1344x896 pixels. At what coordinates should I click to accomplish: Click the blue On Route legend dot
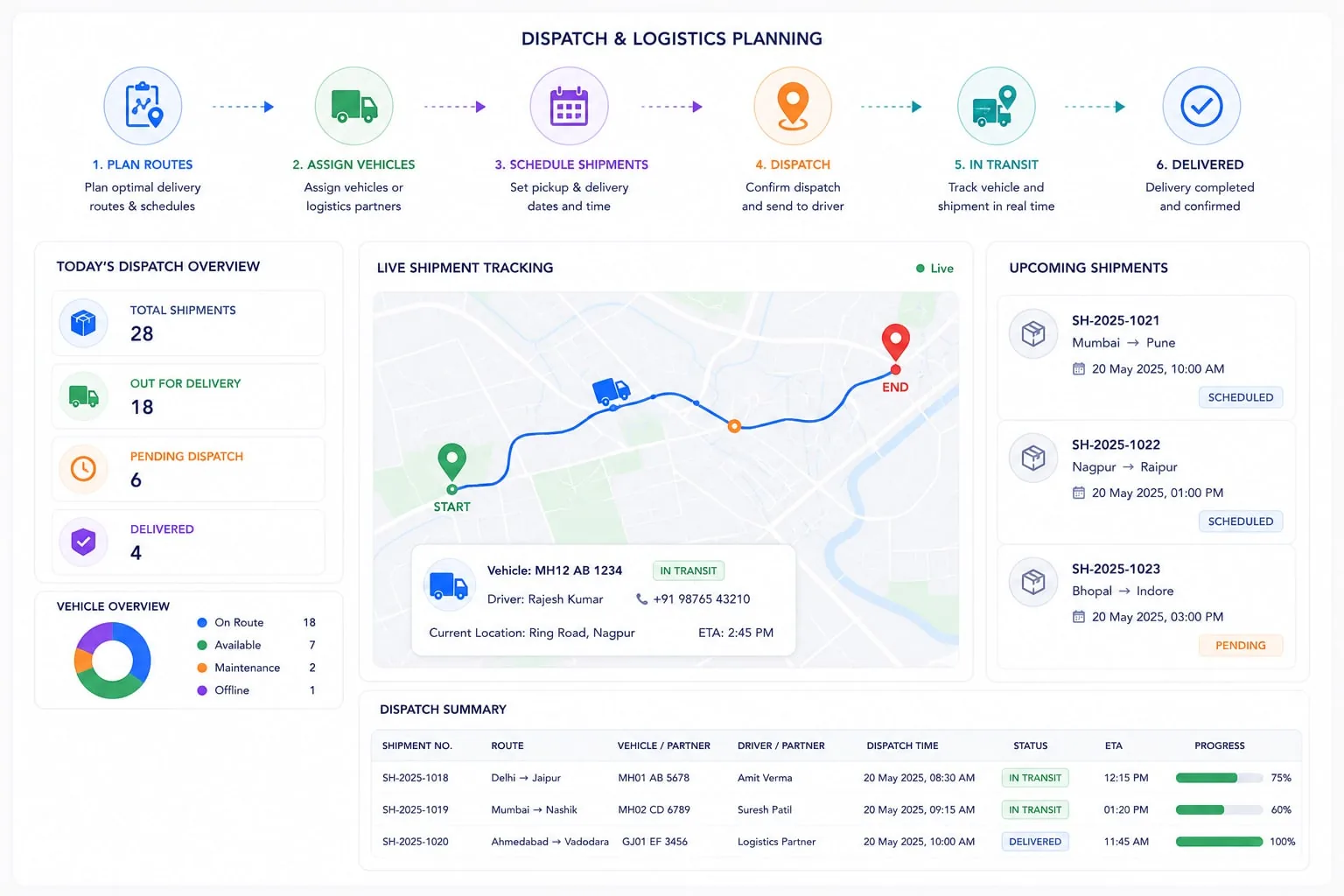tap(202, 623)
